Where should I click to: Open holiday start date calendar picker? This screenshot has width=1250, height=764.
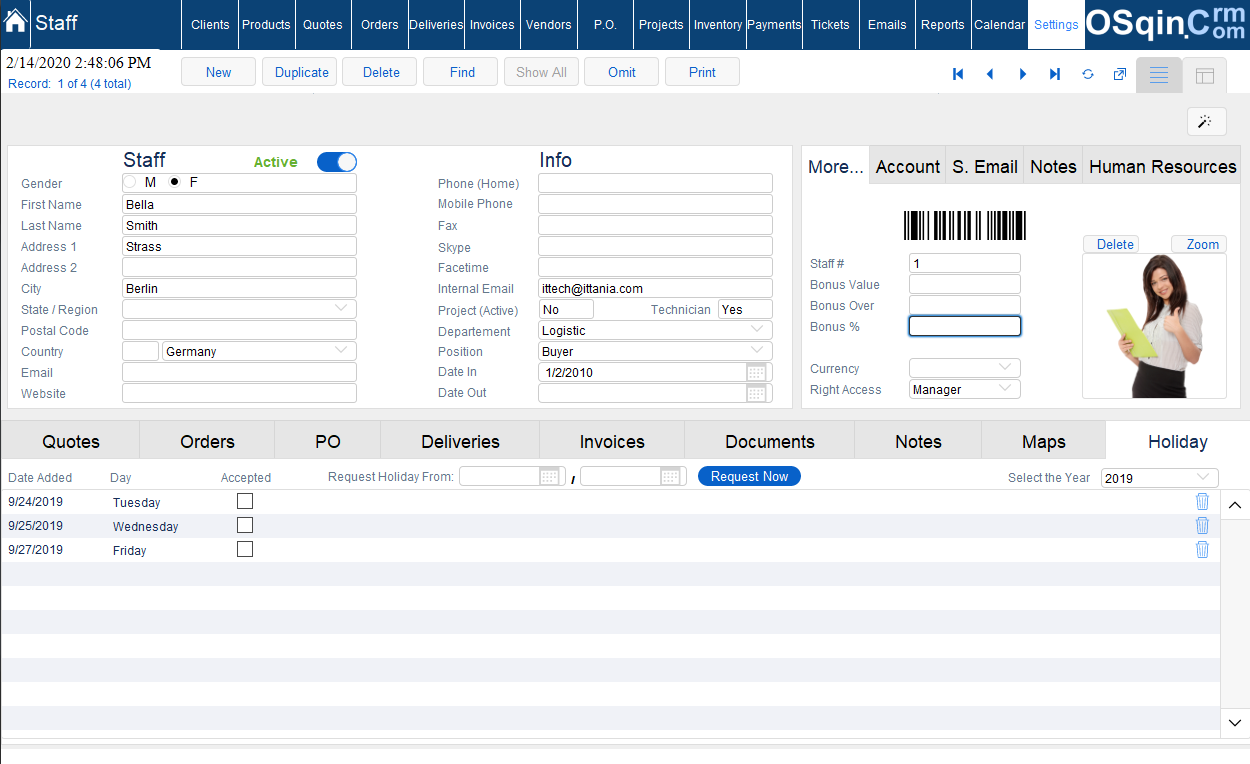tap(549, 476)
